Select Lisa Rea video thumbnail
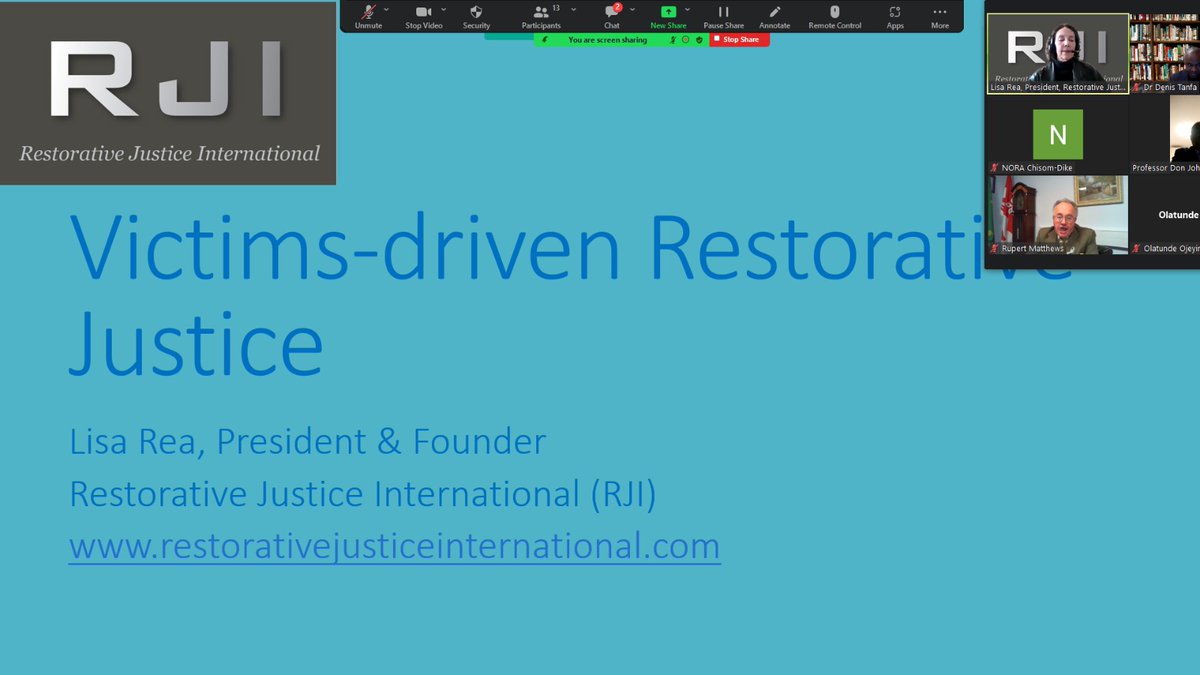 point(1058,53)
